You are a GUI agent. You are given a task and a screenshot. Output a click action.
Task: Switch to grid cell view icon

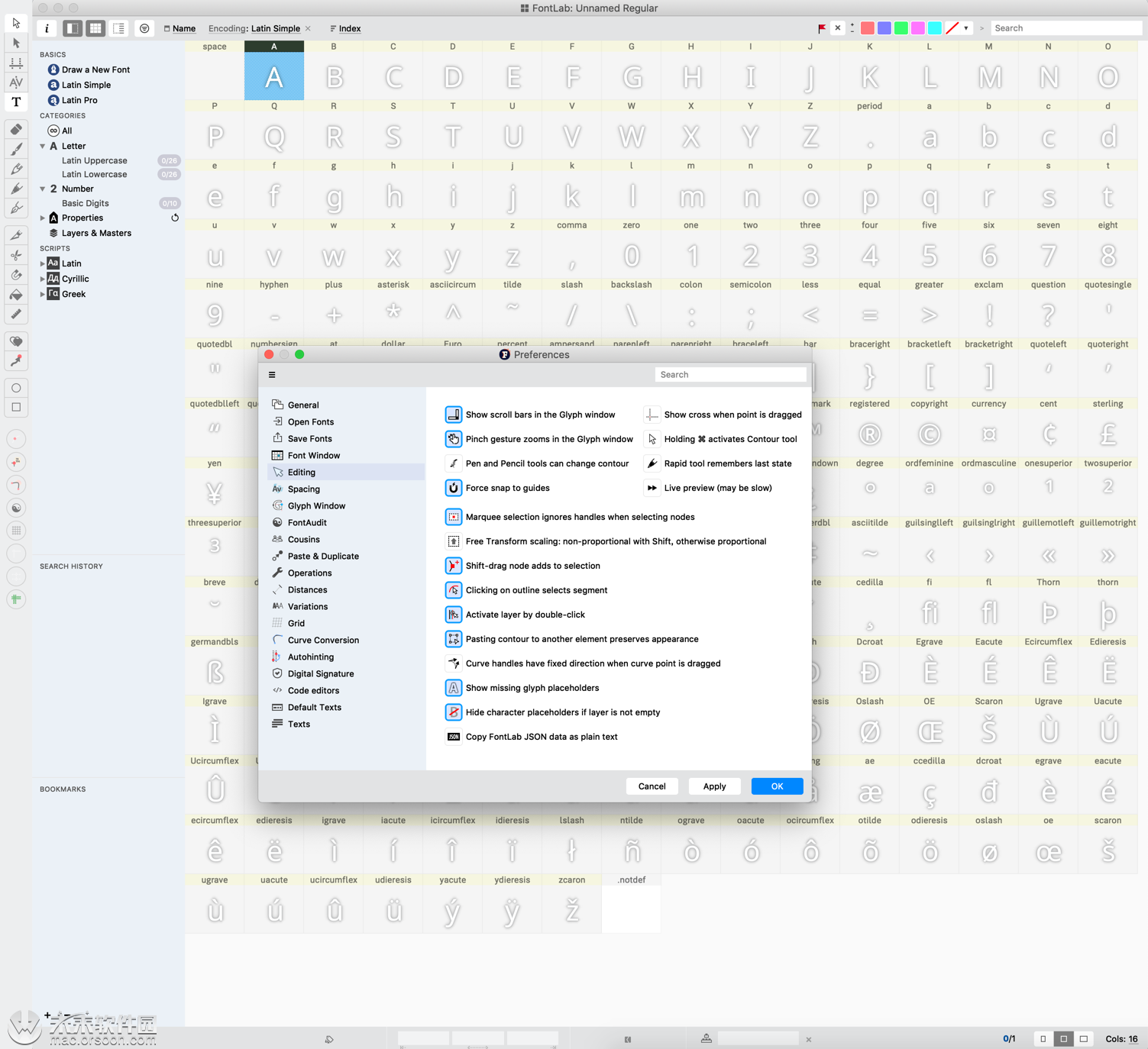(95, 28)
